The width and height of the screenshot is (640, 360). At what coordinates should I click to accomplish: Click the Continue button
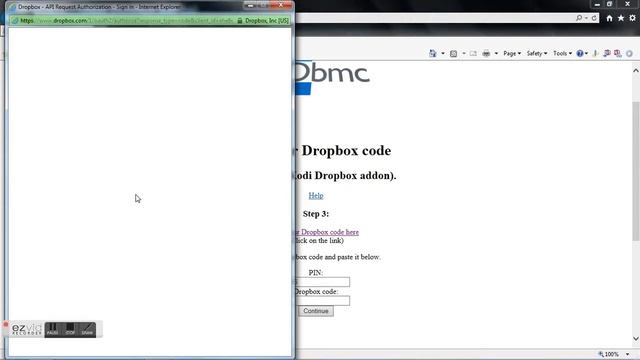(x=316, y=311)
